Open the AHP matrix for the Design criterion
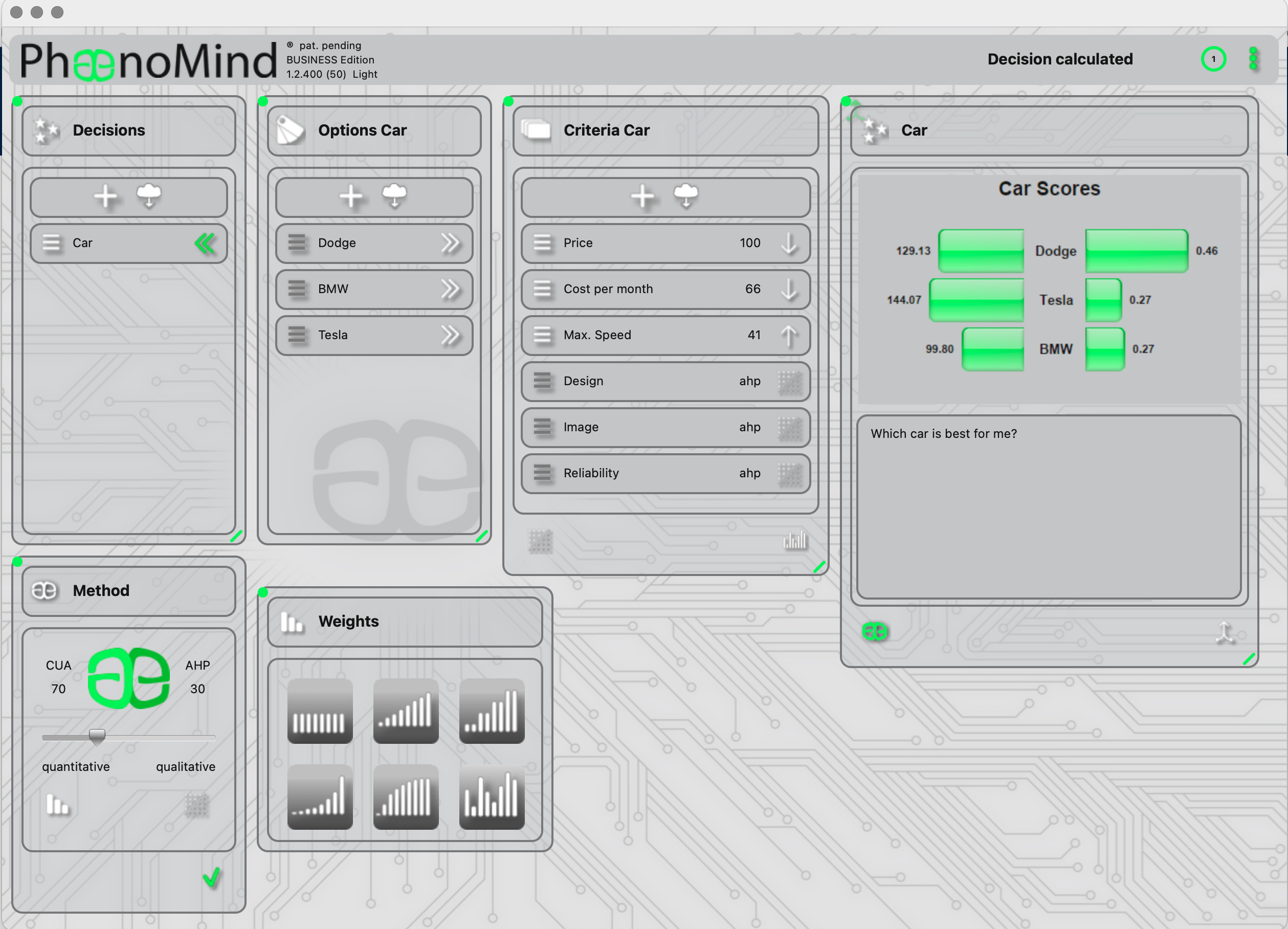Screen dimensions: 1288x929 [x=790, y=382]
